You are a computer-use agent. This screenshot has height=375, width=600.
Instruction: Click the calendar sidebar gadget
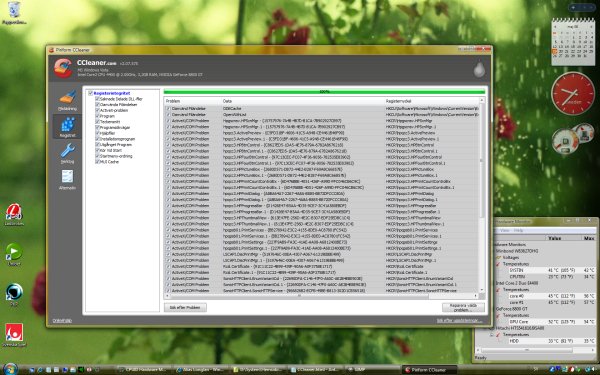pyautogui.click(x=573, y=42)
